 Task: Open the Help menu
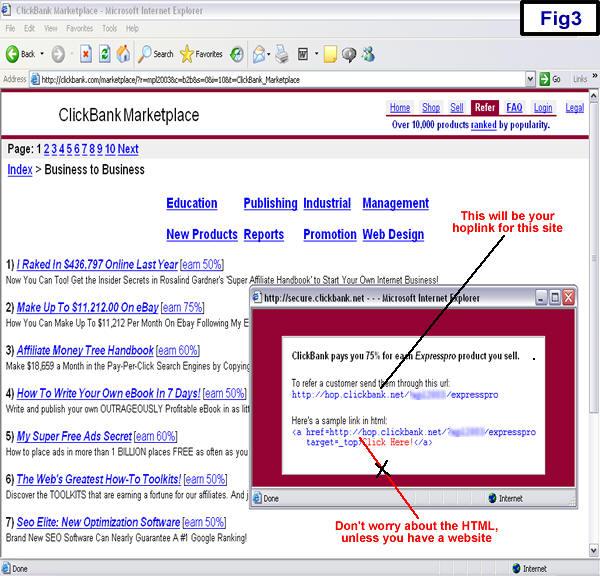point(132,28)
